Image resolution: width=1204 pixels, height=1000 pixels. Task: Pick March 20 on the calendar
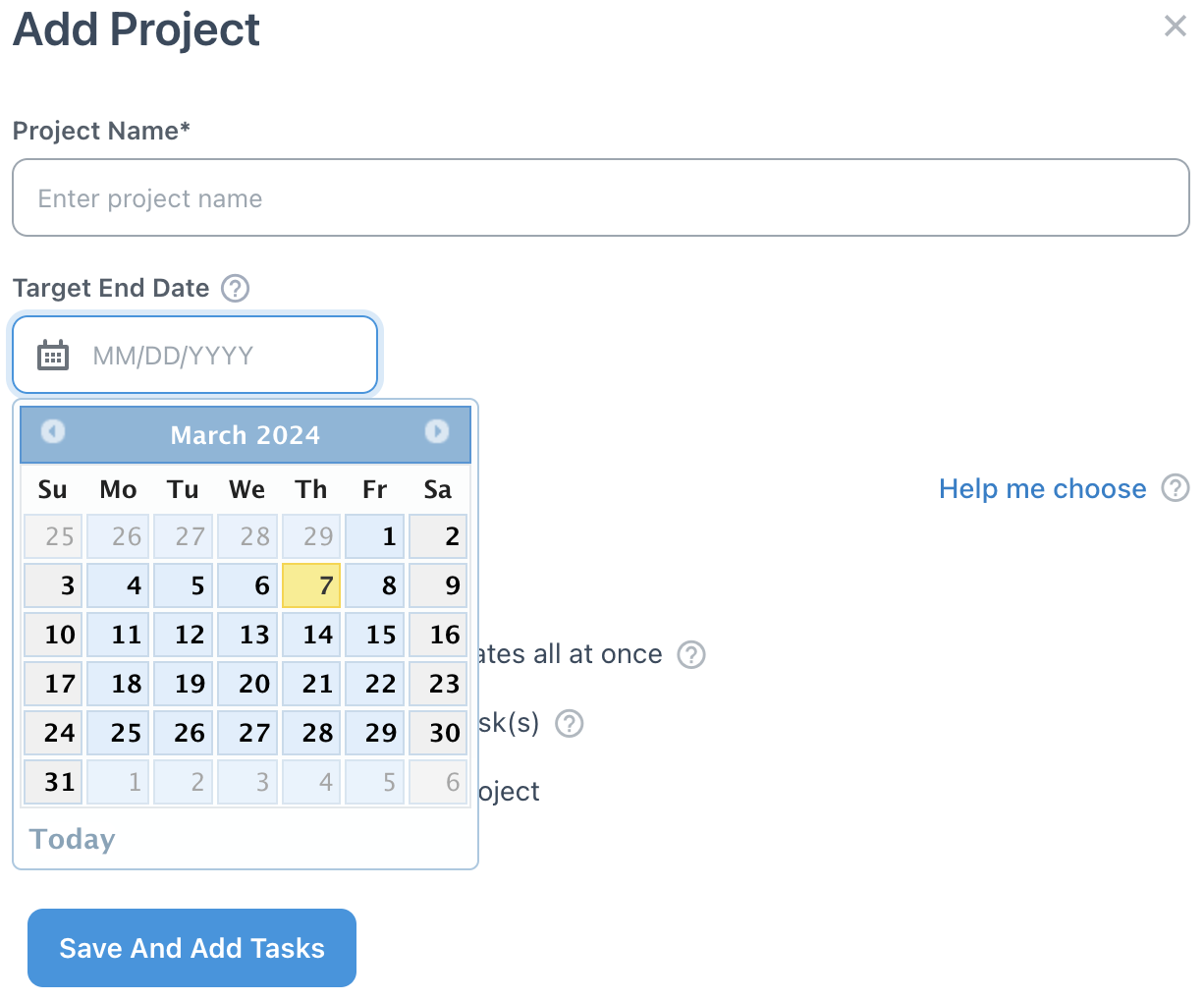tap(247, 684)
